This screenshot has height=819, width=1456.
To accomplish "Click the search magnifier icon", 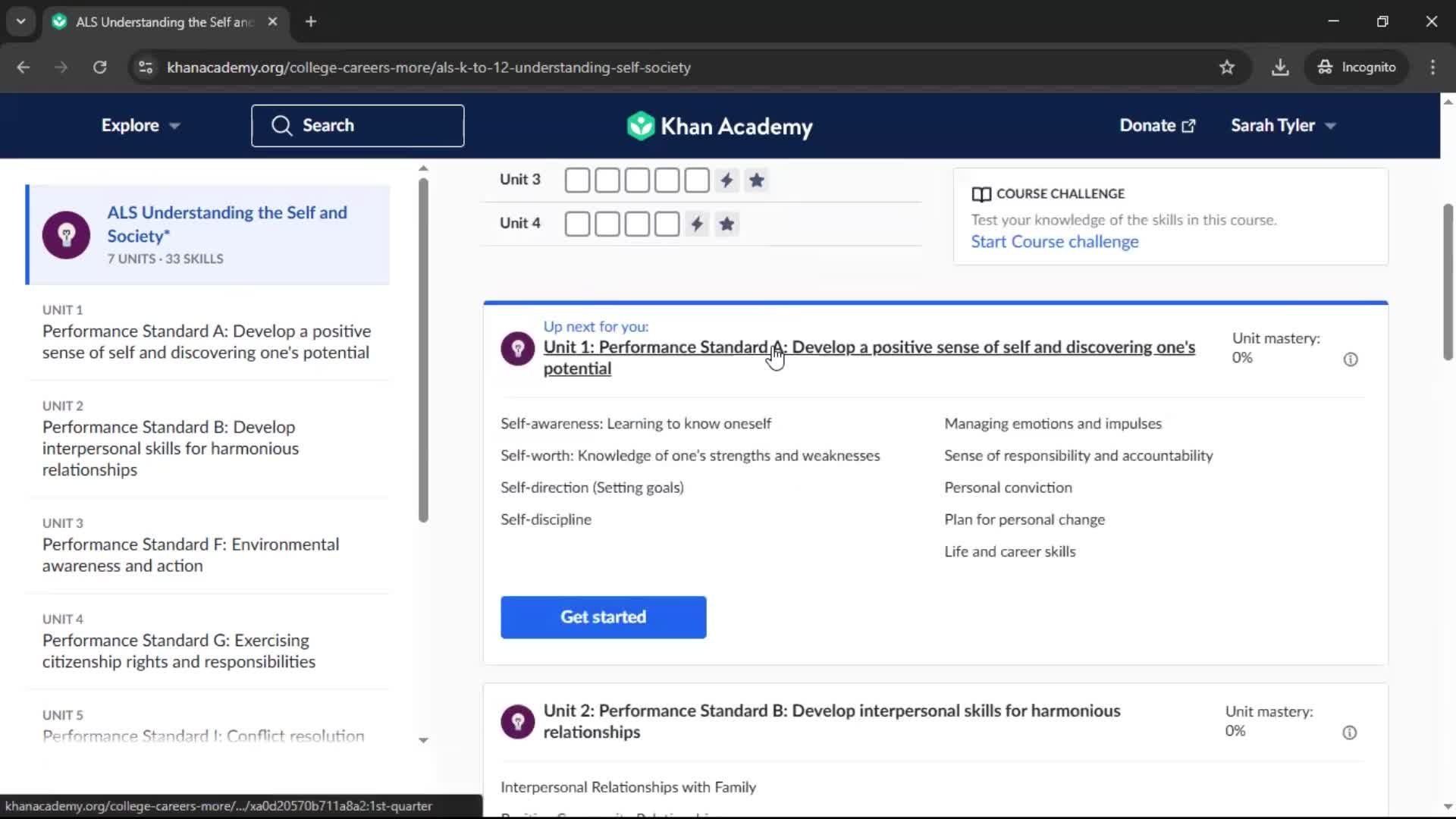I will (x=281, y=126).
